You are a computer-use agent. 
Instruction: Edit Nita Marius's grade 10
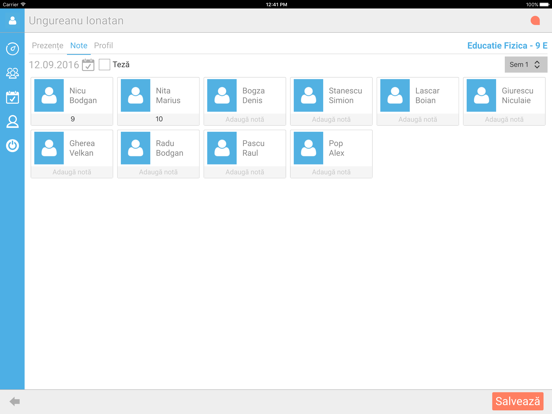158,119
